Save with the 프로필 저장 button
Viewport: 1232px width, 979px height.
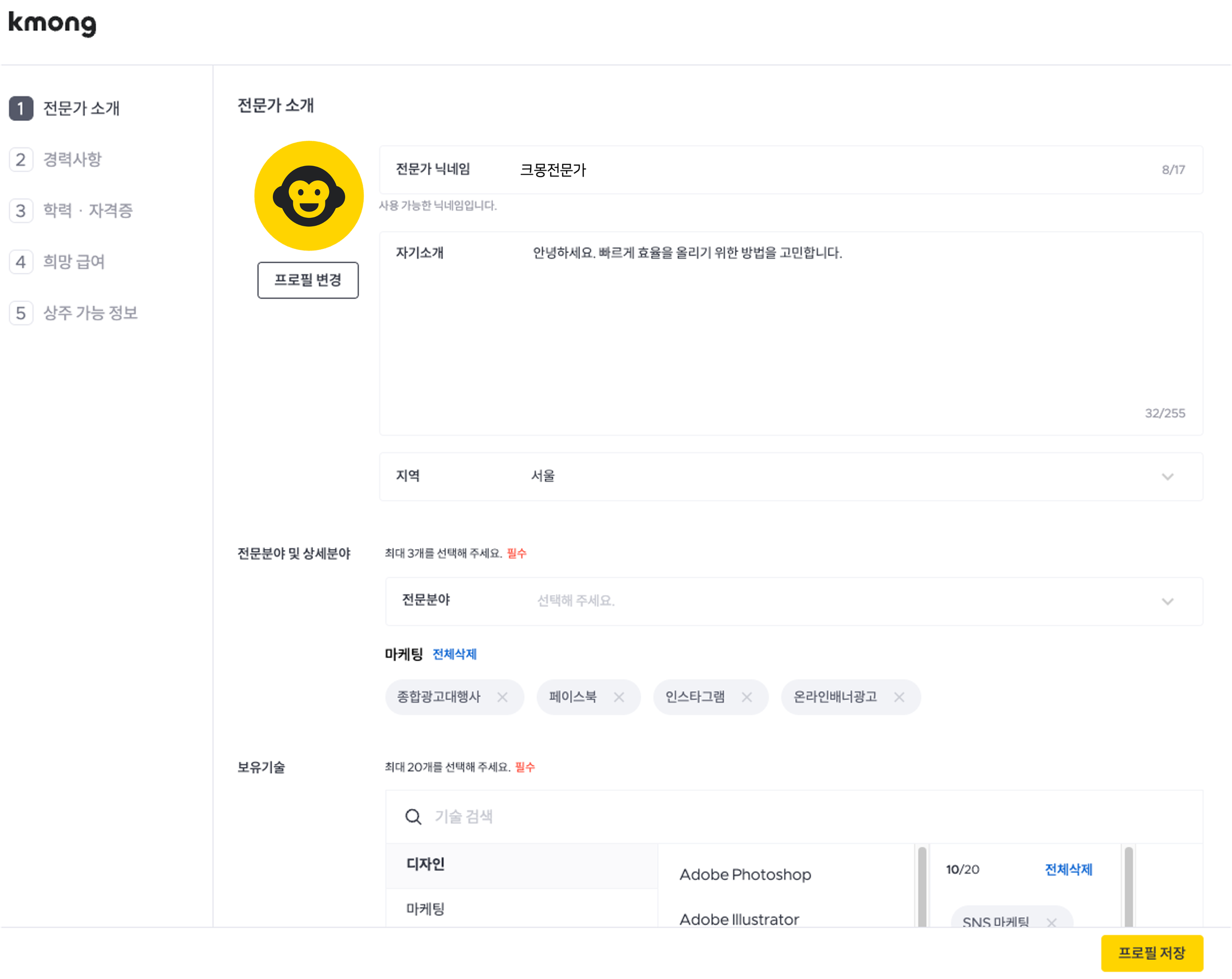click(1152, 953)
